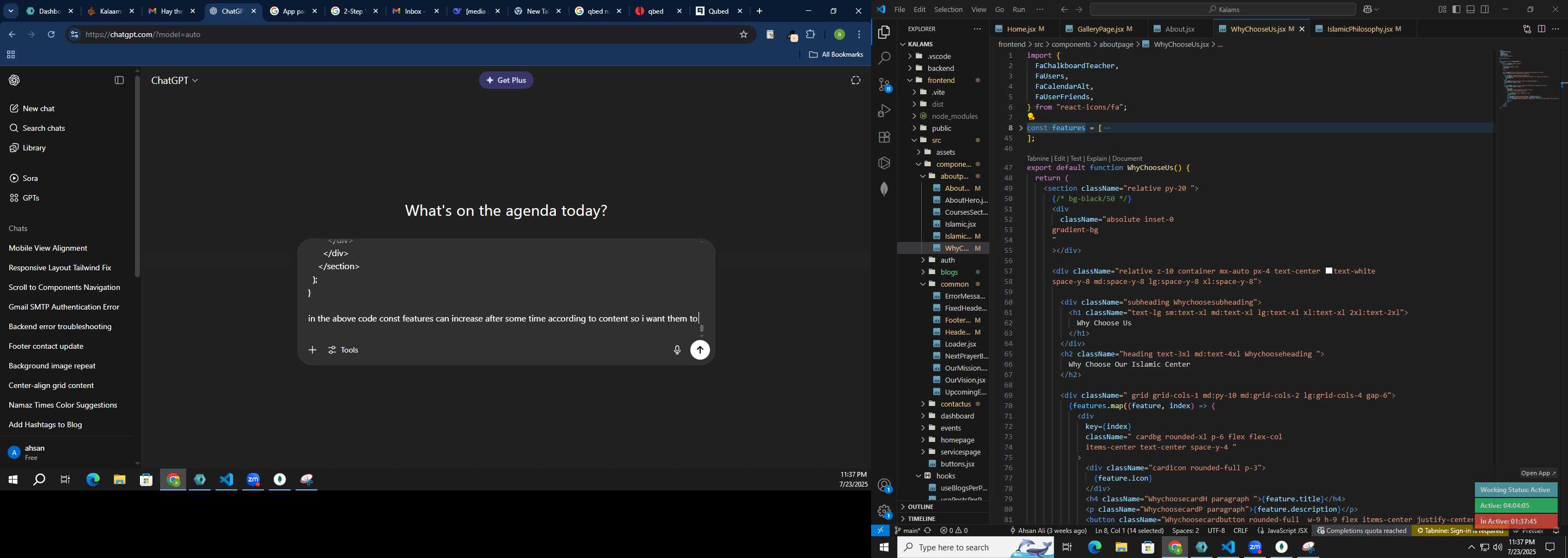1568x558 pixels.
Task: Open Selection menu in VS Code
Action: pyautogui.click(x=948, y=10)
